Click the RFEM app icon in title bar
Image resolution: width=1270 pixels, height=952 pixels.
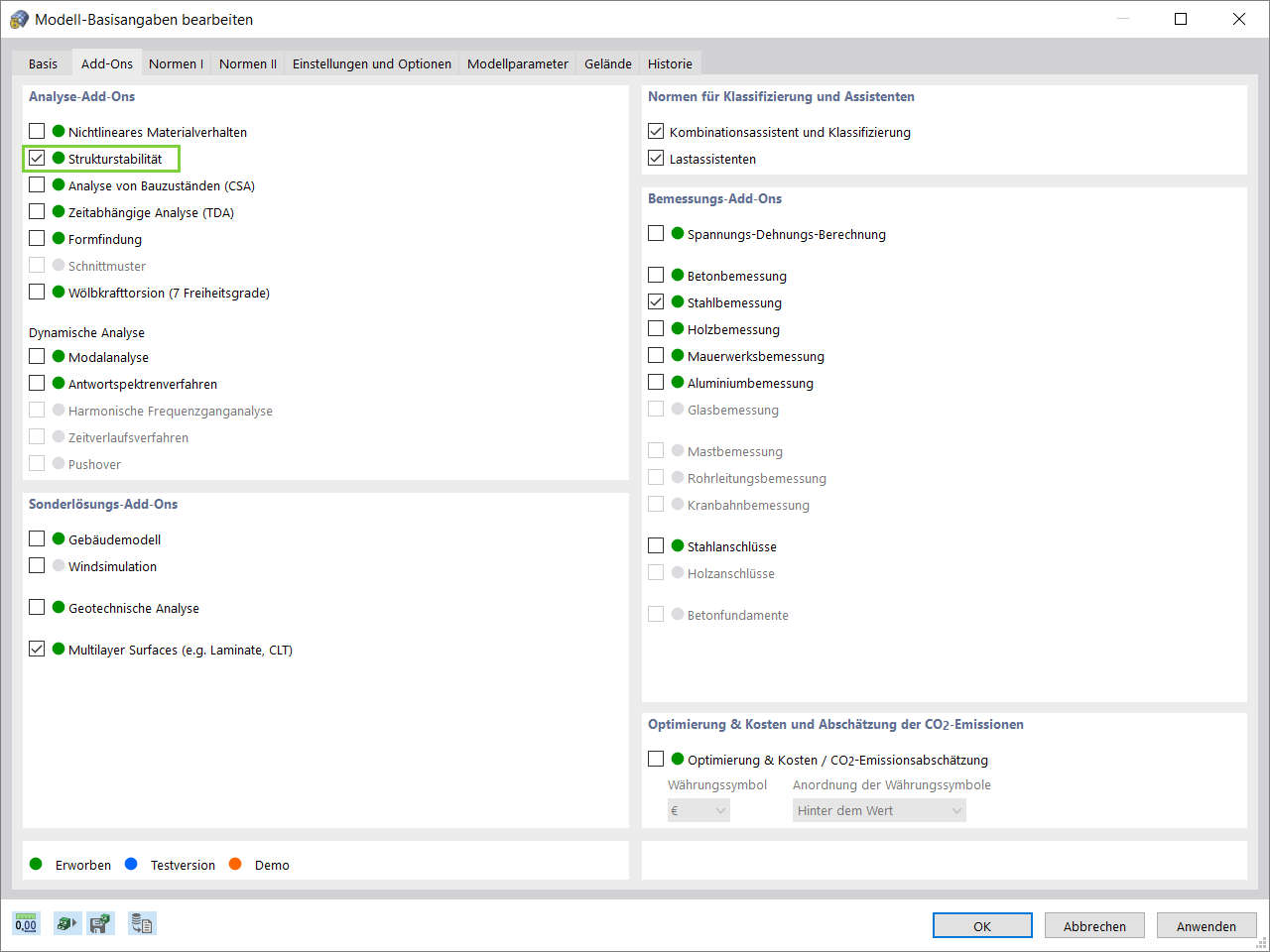point(19,20)
